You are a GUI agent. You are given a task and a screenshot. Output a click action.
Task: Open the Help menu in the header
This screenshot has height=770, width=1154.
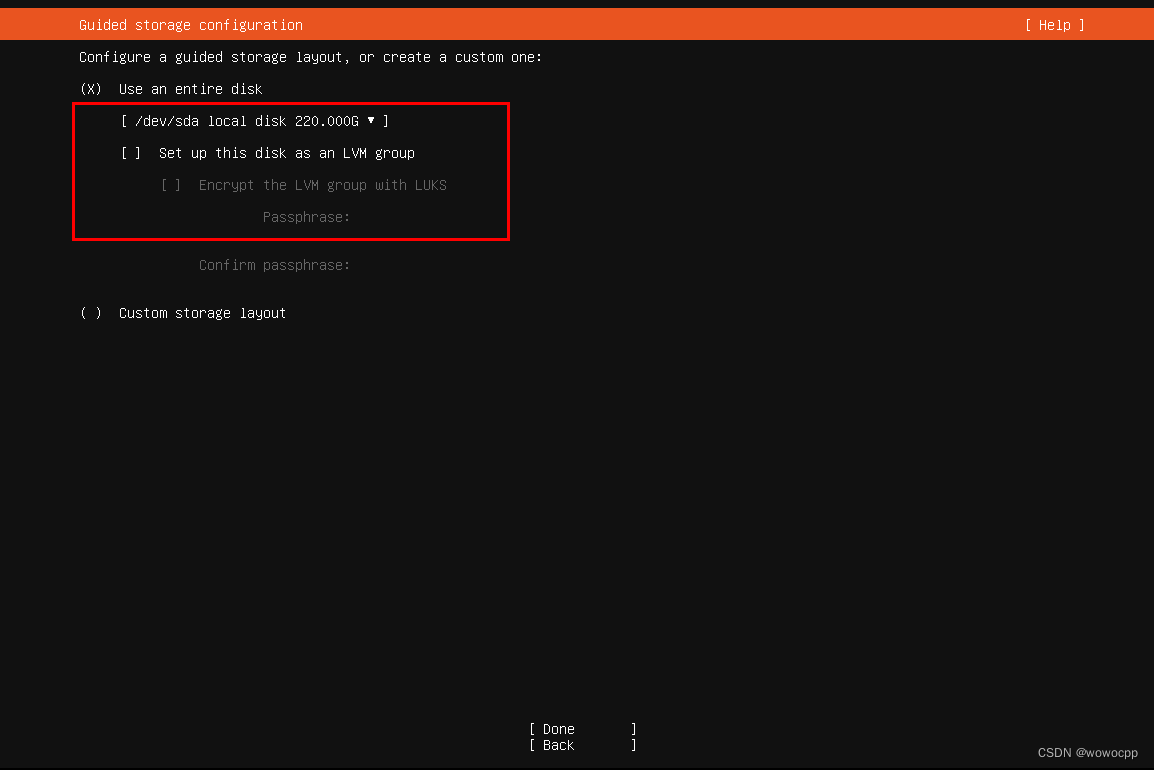pyautogui.click(x=1055, y=25)
